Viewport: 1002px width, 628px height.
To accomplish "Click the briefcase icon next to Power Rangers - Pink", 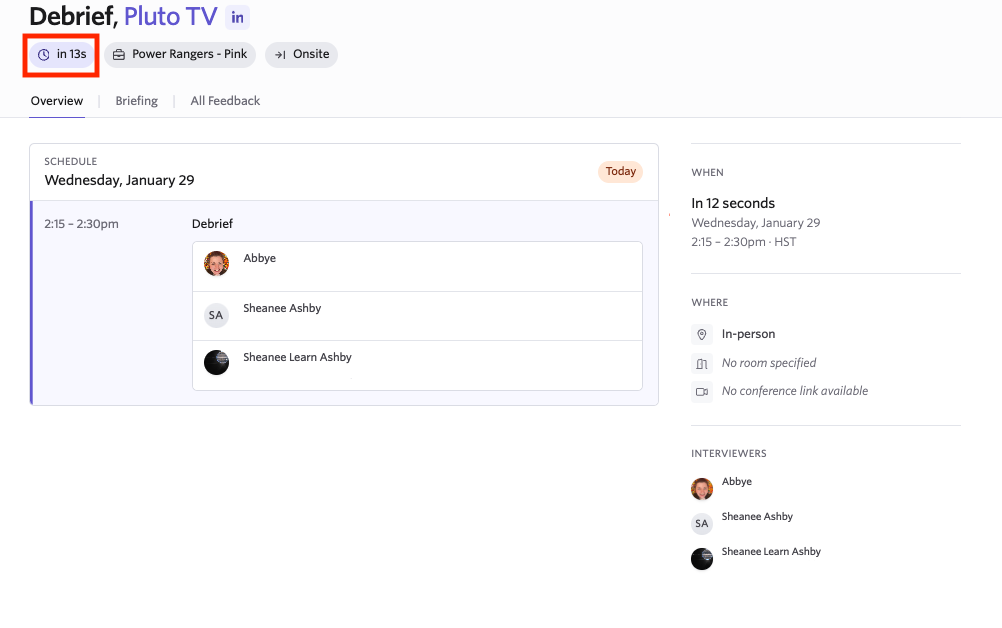I will 119,54.
